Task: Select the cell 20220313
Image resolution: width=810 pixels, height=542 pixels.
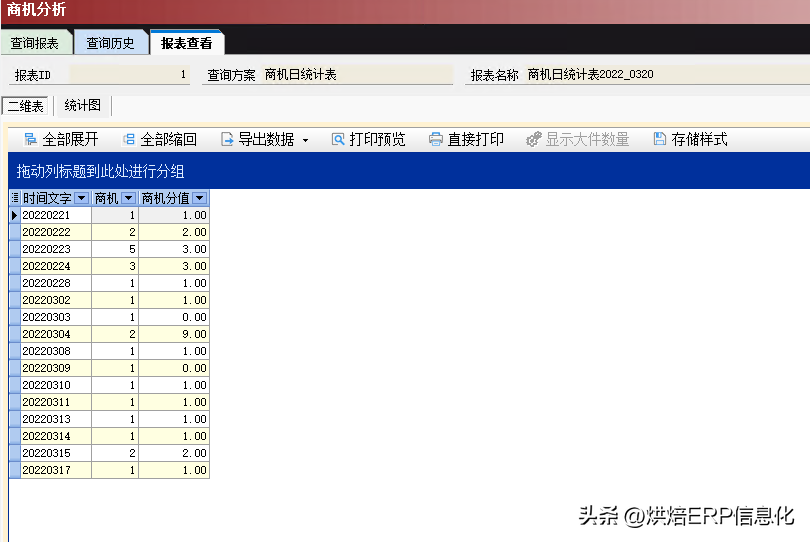Action: tap(56, 420)
